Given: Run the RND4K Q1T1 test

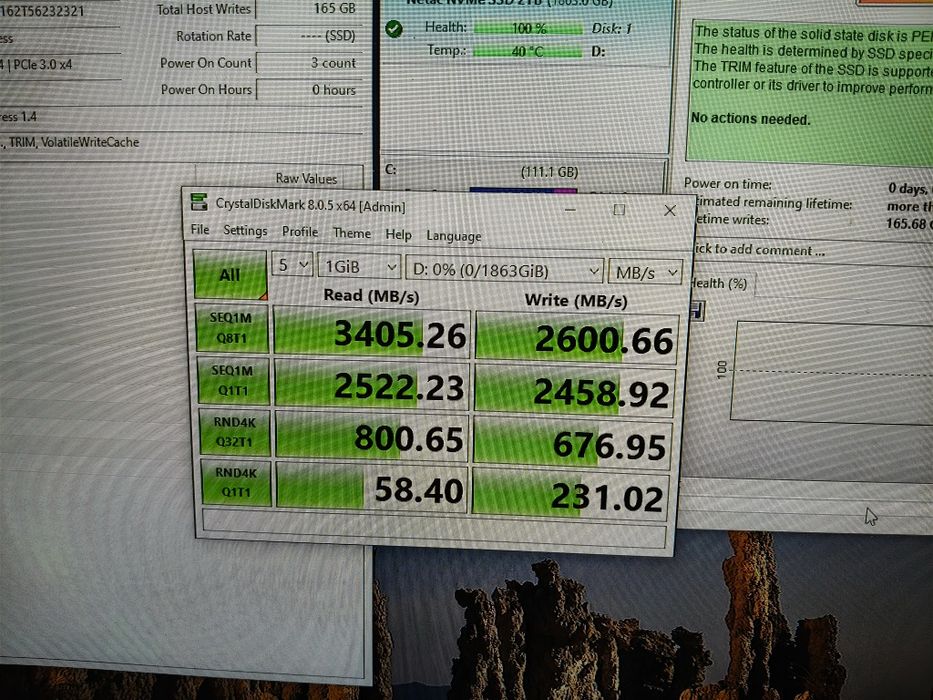Looking at the screenshot, I should [236, 482].
